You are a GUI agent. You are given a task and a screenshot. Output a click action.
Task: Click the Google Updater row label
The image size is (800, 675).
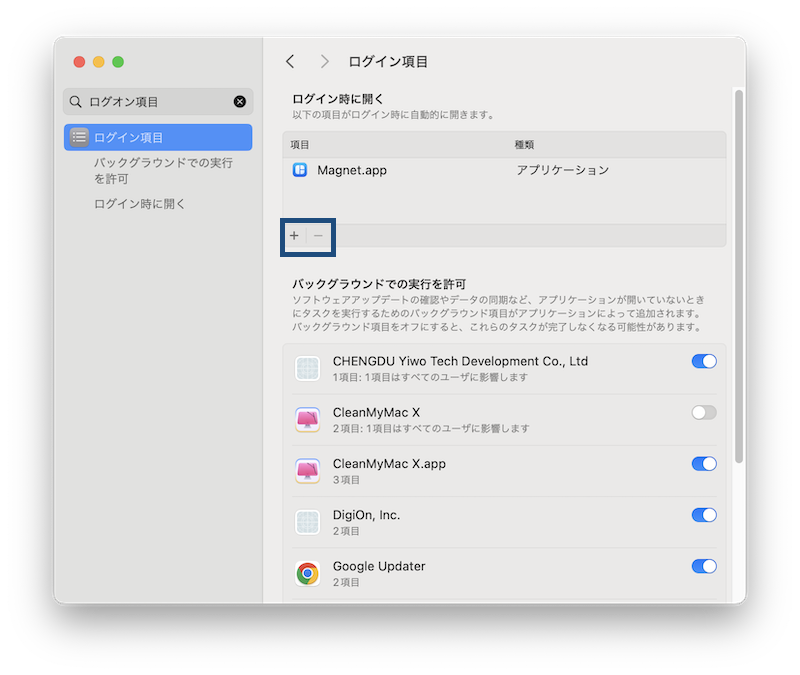(379, 566)
